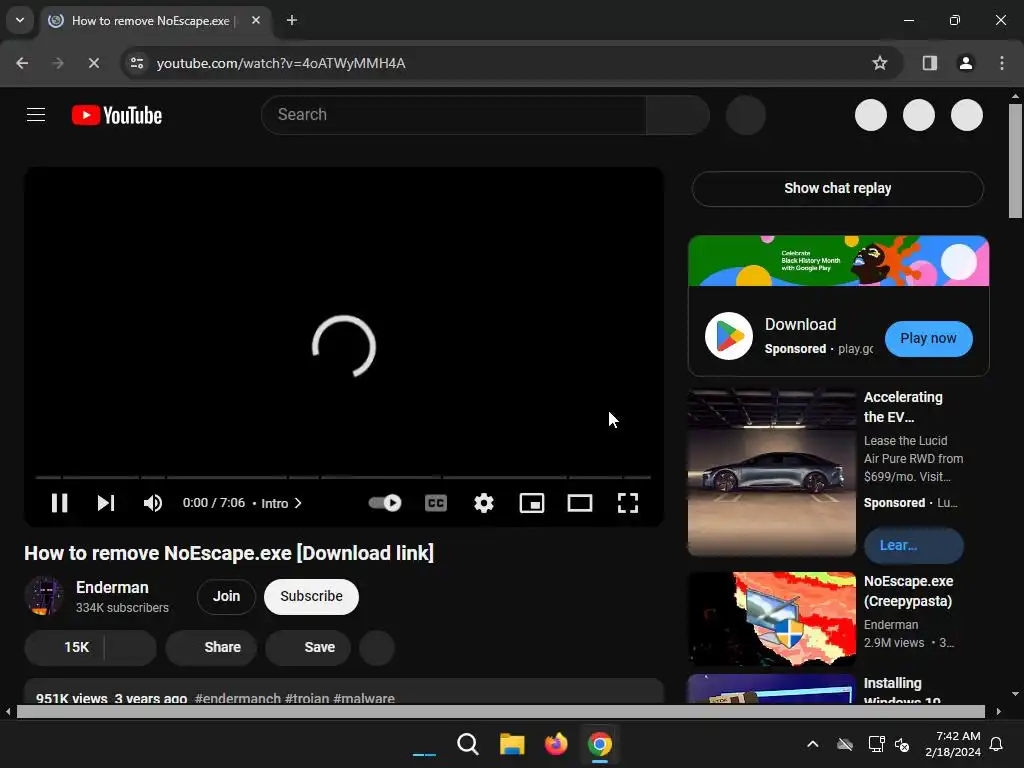
Task: Pause the video with the pause button
Action: point(59,503)
